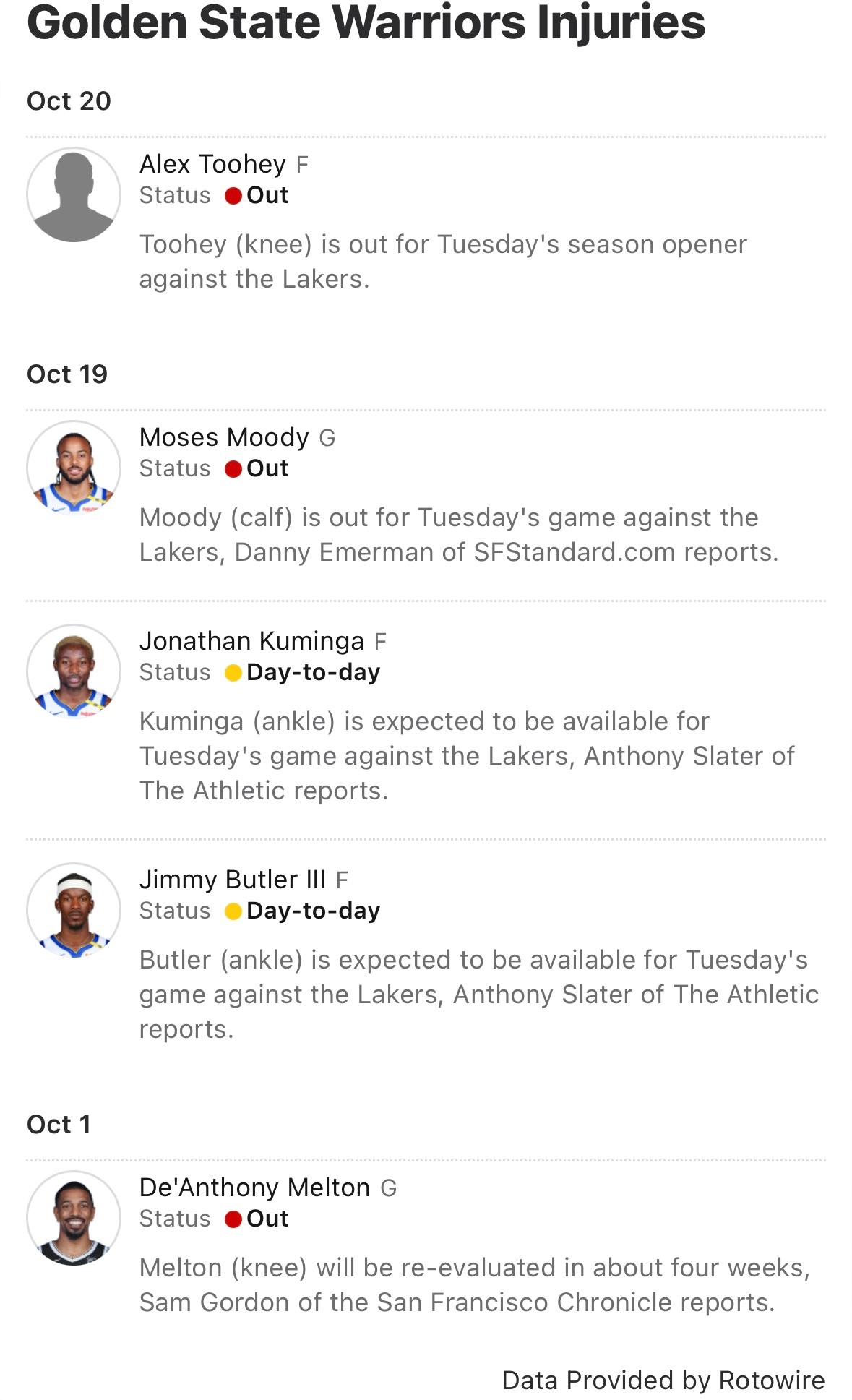The image size is (852, 1400).
Task: Tap Jimmy Butler III's headshot photo
Action: pos(74,910)
